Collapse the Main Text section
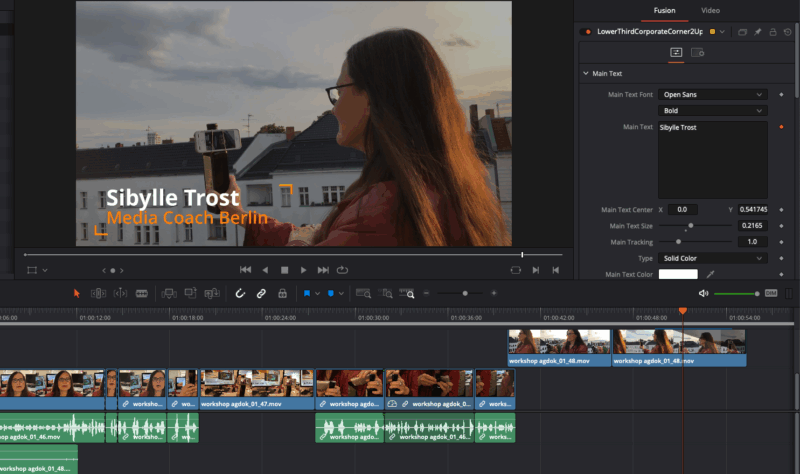 pos(586,74)
